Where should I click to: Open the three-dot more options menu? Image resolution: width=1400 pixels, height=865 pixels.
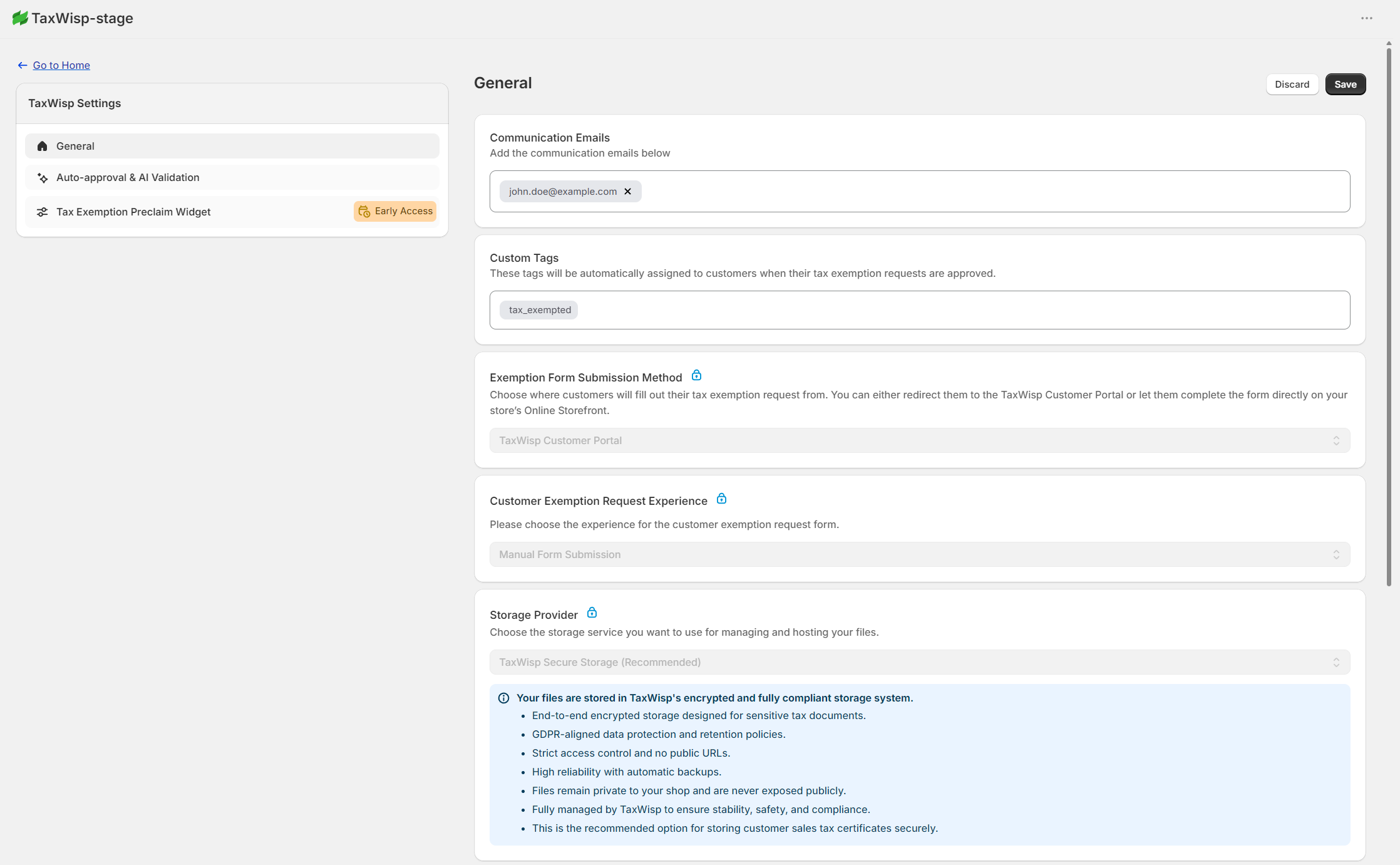(1367, 18)
